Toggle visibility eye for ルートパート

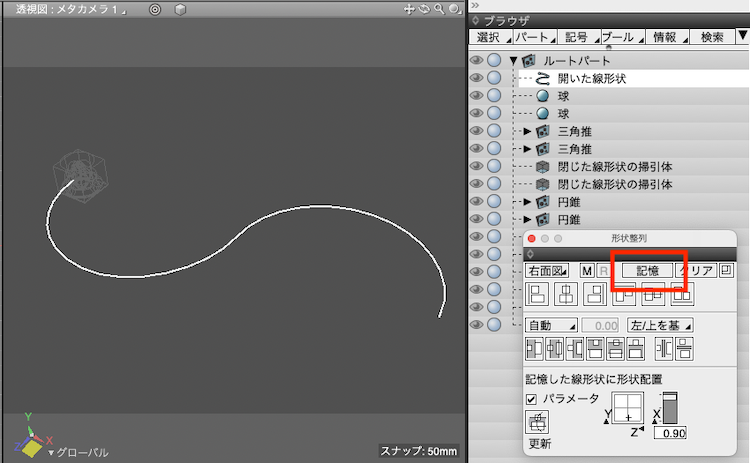pyautogui.click(x=476, y=61)
